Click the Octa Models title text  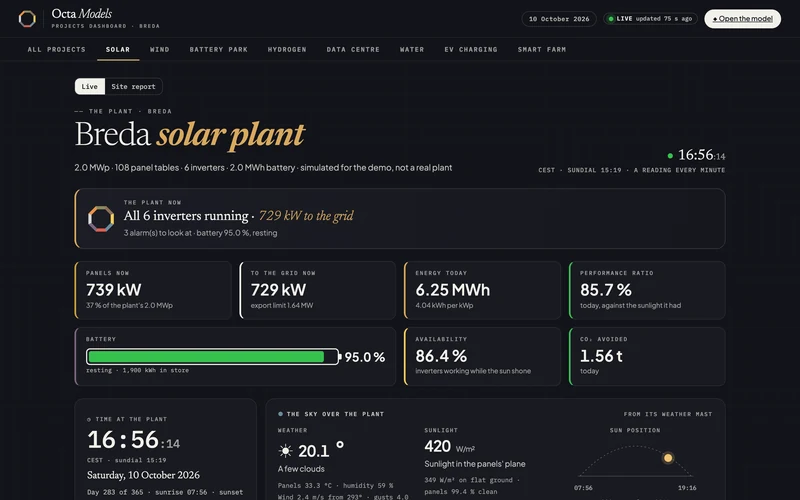point(82,14)
